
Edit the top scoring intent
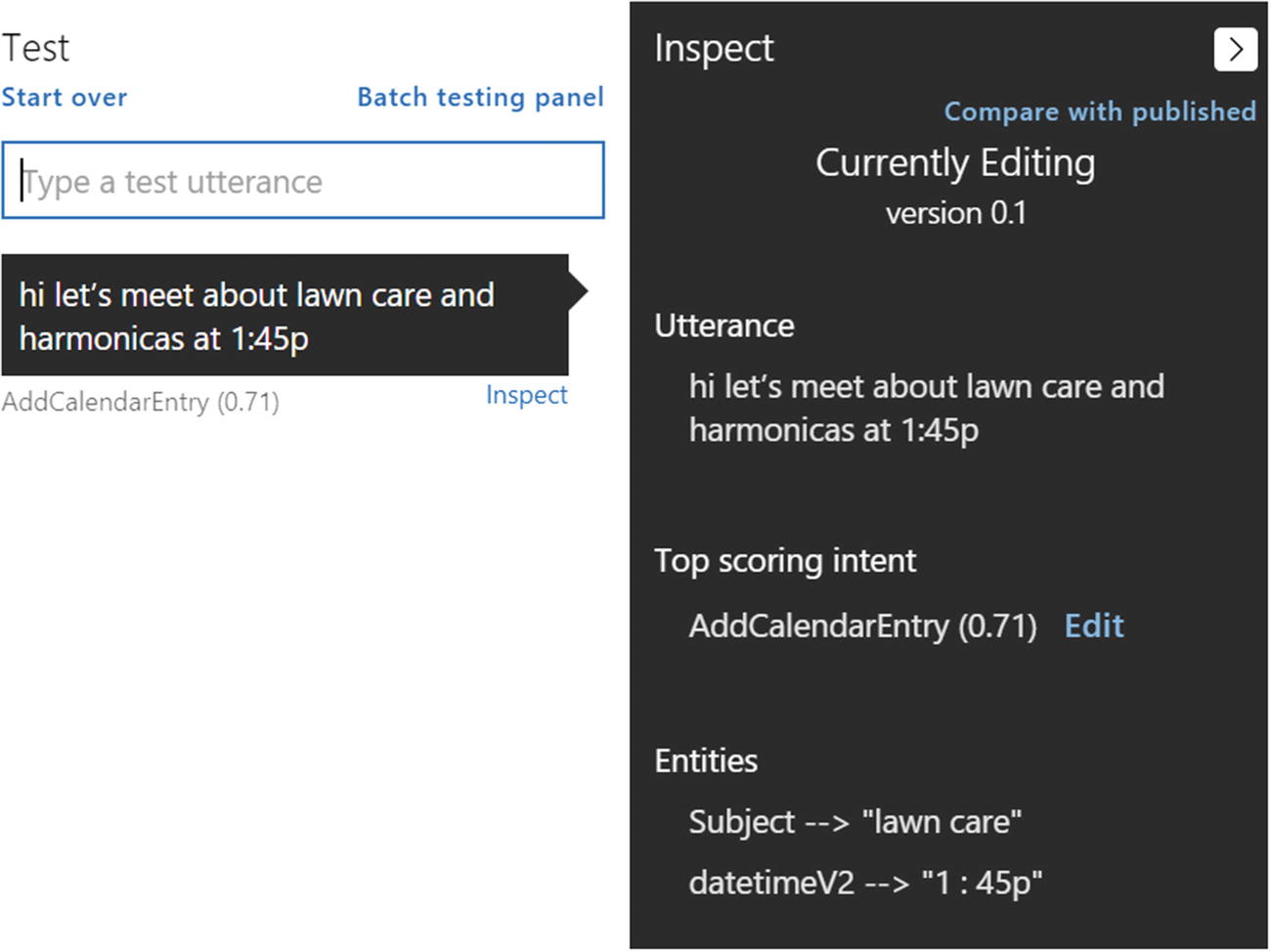click(1093, 626)
